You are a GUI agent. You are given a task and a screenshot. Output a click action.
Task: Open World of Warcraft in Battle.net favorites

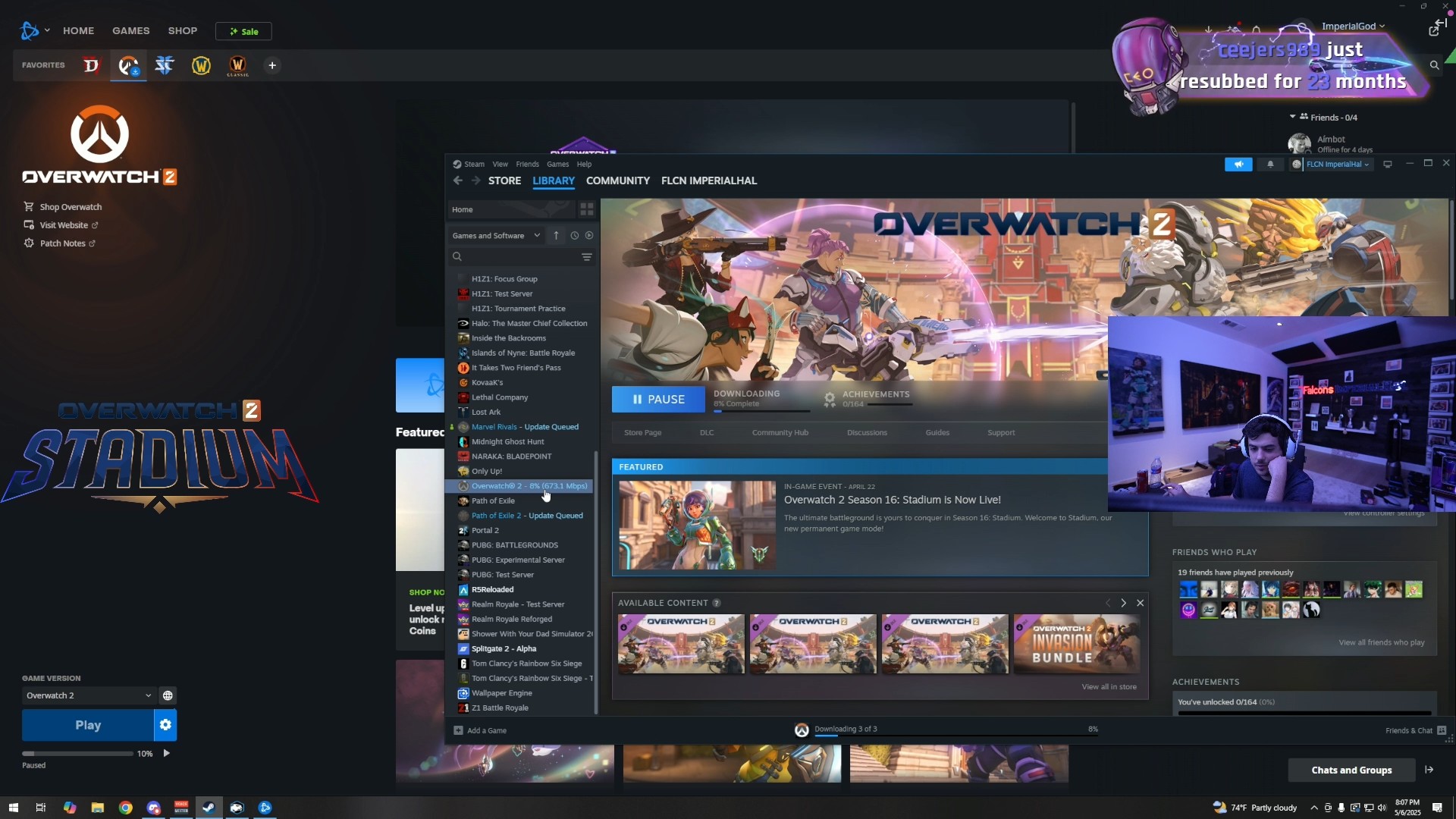[201, 65]
